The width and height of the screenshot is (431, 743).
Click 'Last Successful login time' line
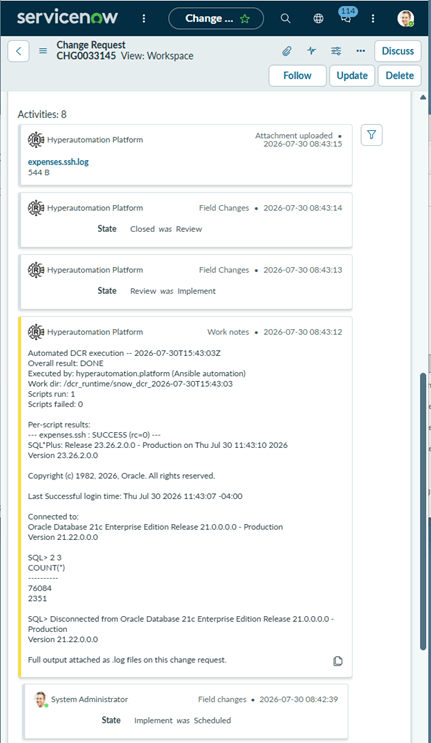pos(135,497)
